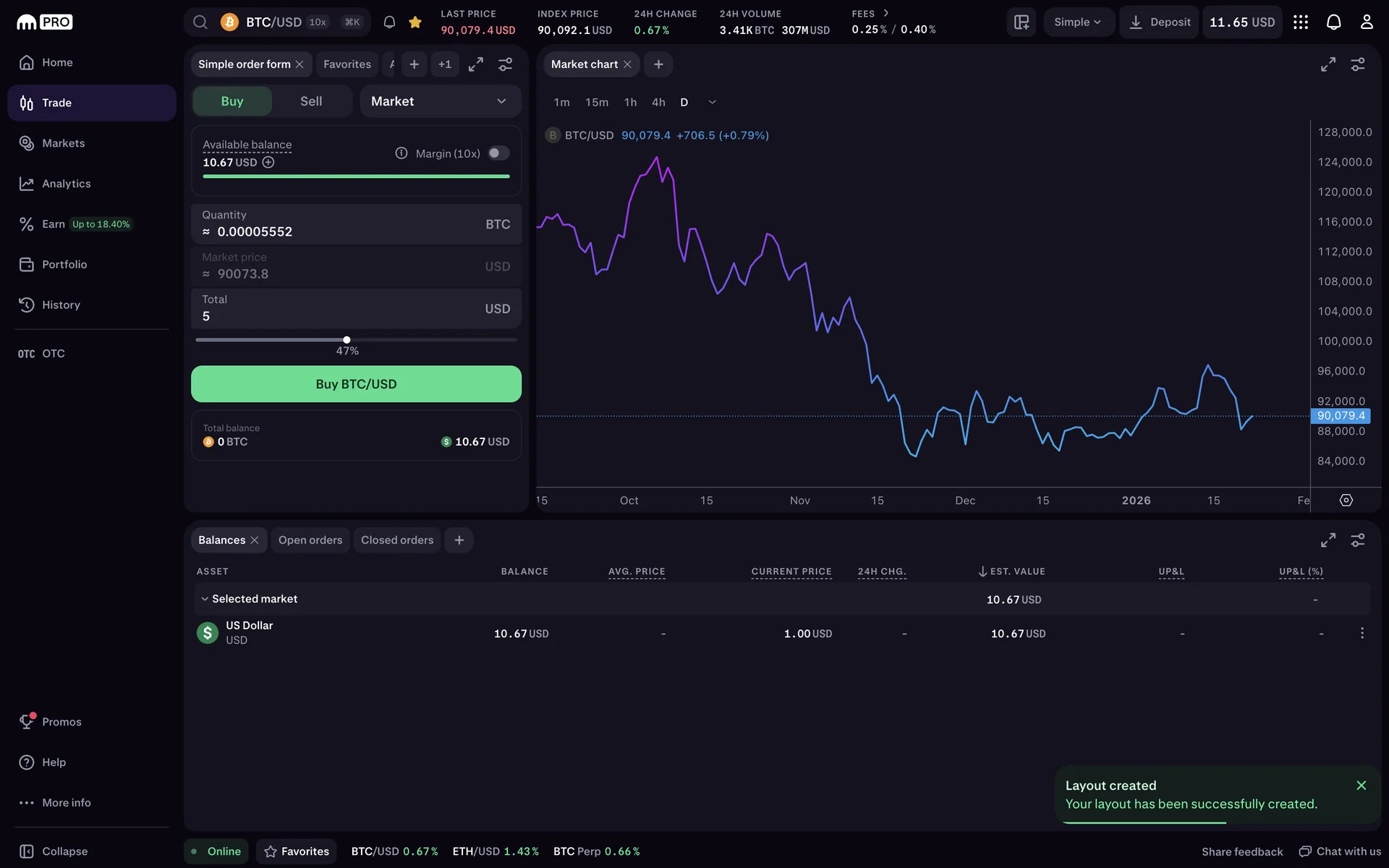Open the Market order type dropdown
Viewport: 1389px width, 868px height.
(x=440, y=101)
